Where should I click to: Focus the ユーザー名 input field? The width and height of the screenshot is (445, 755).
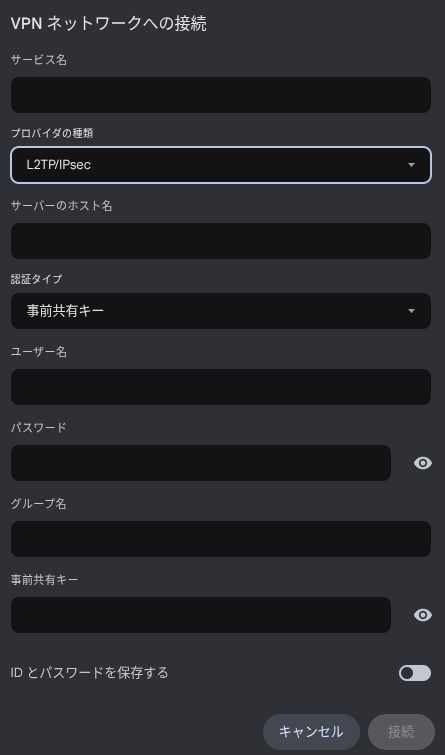[x=221, y=387]
